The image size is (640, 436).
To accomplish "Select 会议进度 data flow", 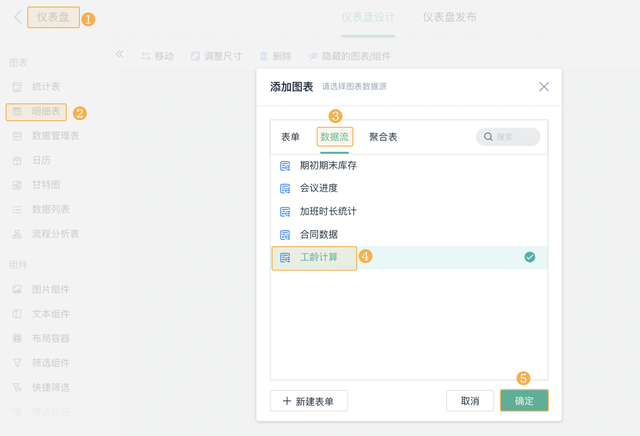I will (409, 188).
